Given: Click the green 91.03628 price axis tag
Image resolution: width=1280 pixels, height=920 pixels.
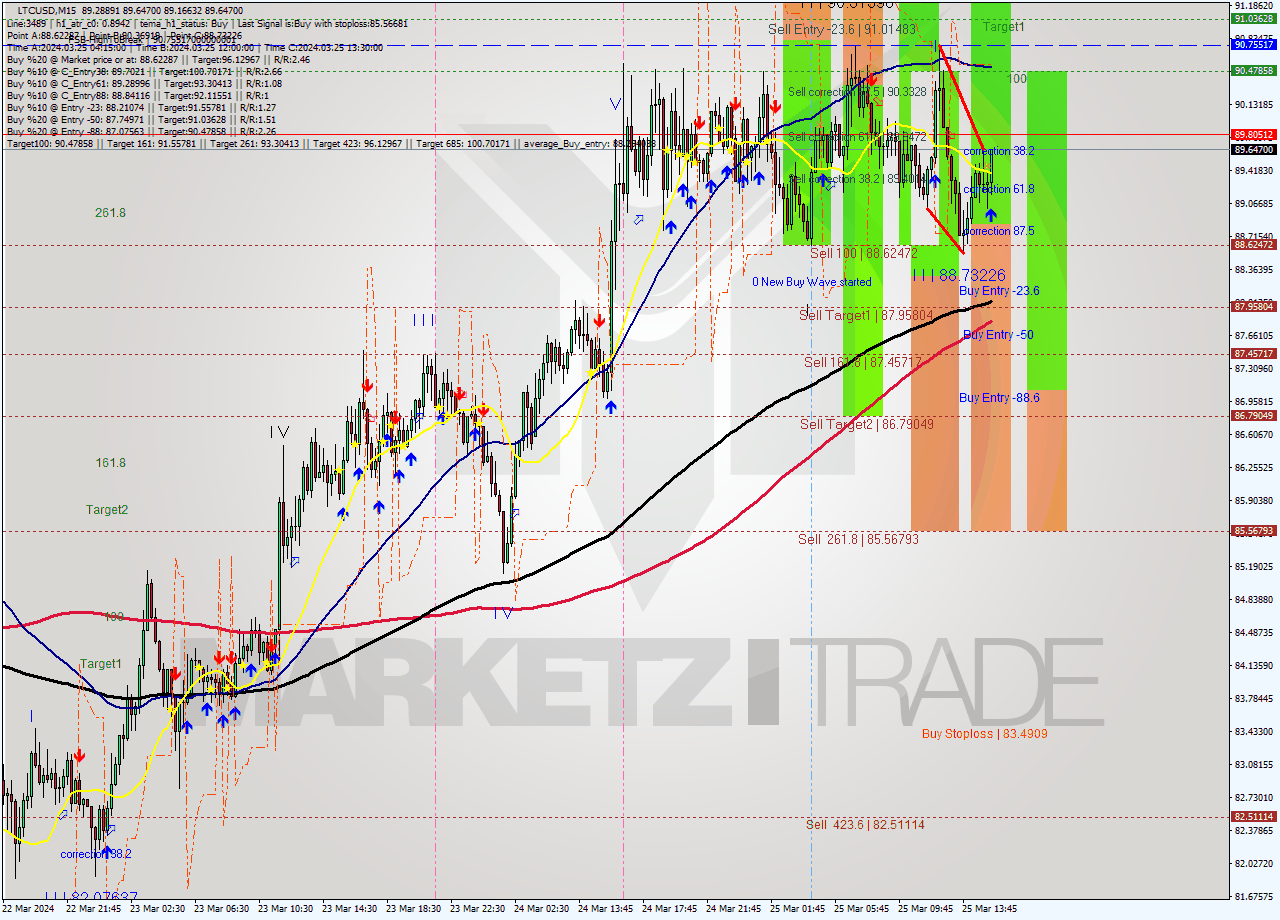Looking at the screenshot, I should click(x=1253, y=18).
